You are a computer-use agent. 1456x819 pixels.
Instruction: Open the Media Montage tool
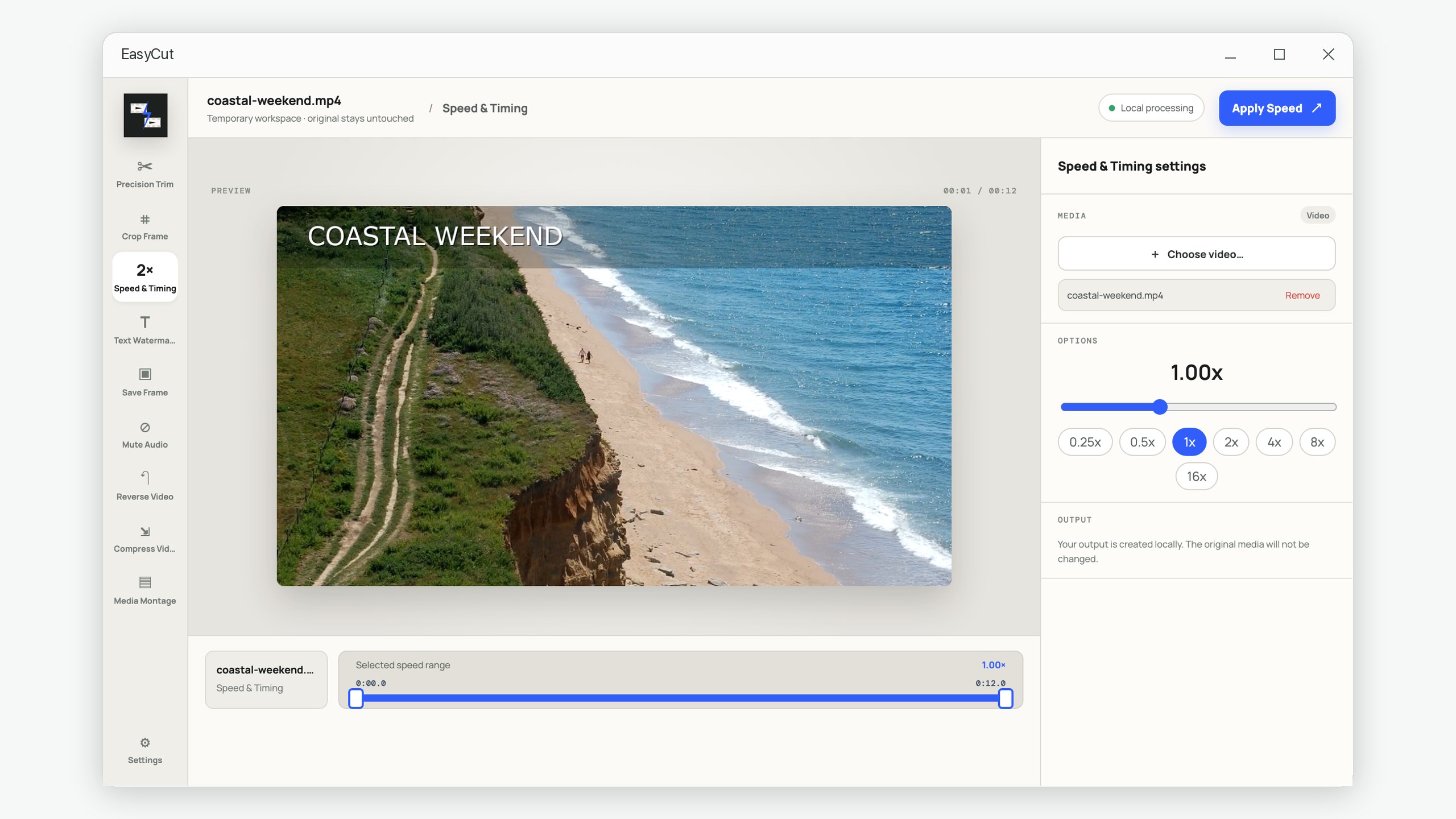coord(144,590)
